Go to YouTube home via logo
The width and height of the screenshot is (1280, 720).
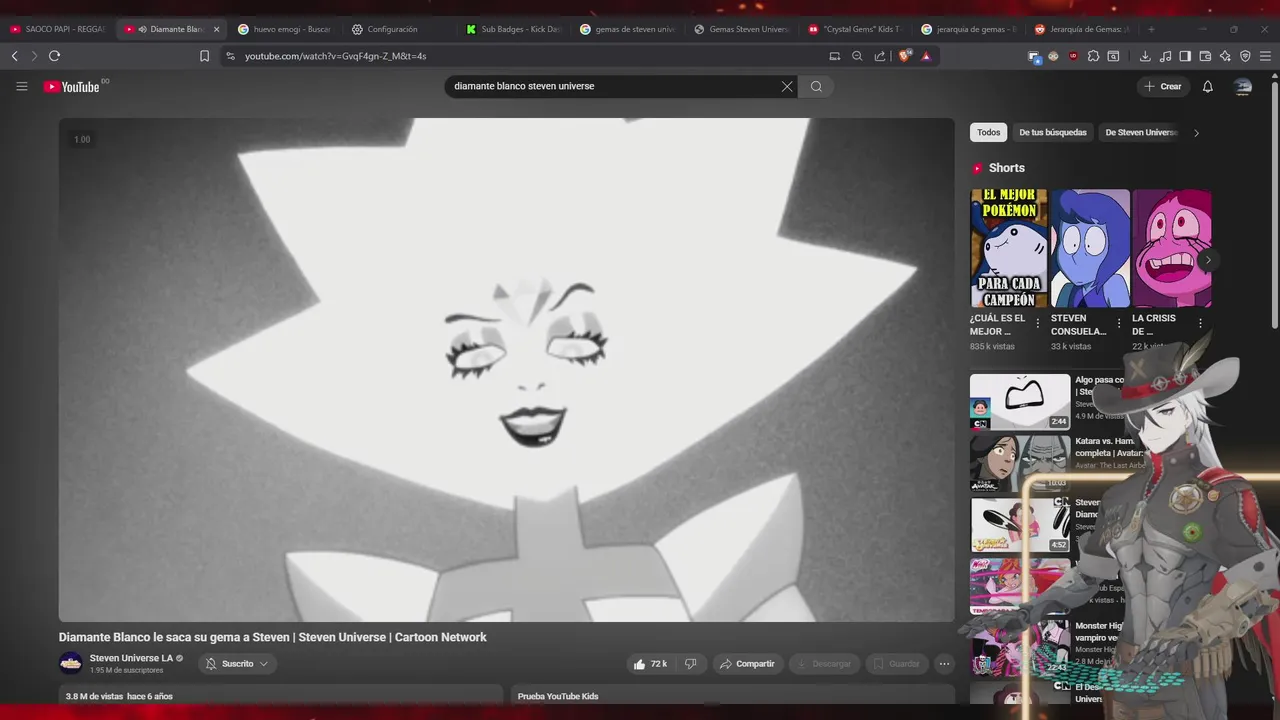tap(71, 87)
